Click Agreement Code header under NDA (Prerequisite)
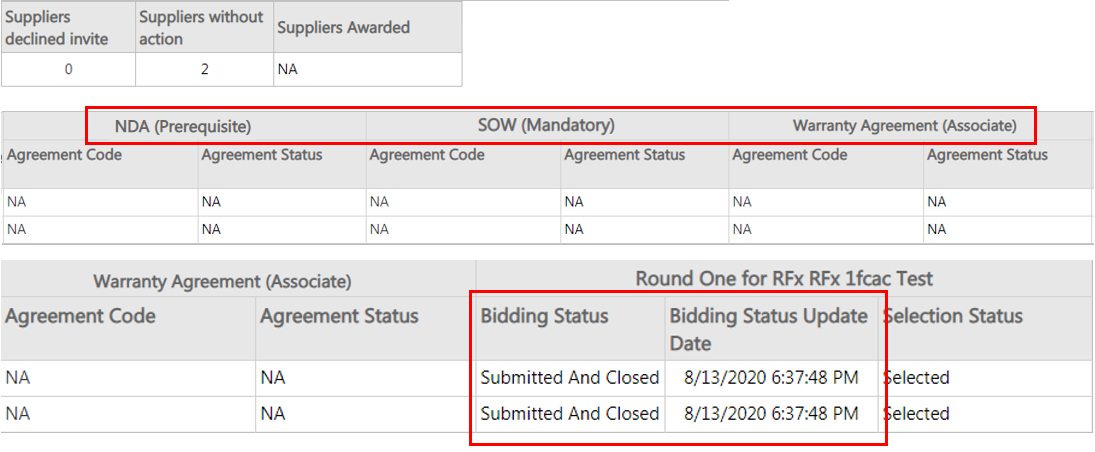Viewport: 1095px width, 452px height. 65,155
